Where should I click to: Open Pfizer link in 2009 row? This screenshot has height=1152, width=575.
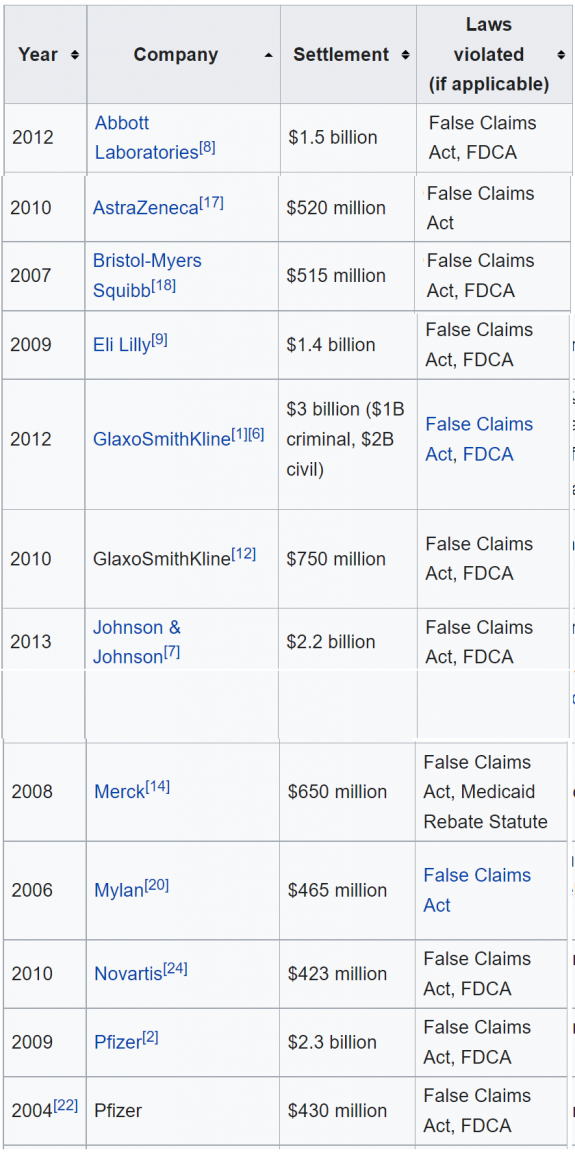coord(117,1043)
